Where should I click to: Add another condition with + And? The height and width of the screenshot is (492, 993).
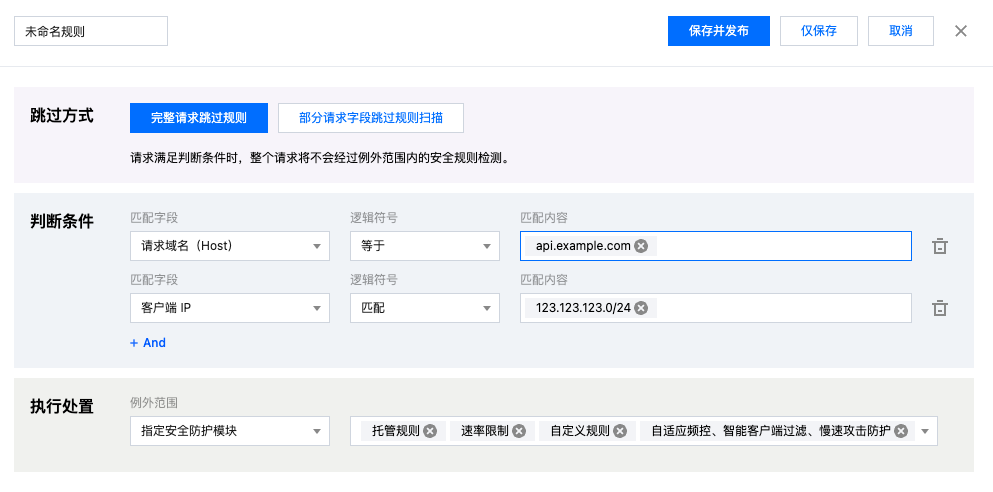click(148, 342)
